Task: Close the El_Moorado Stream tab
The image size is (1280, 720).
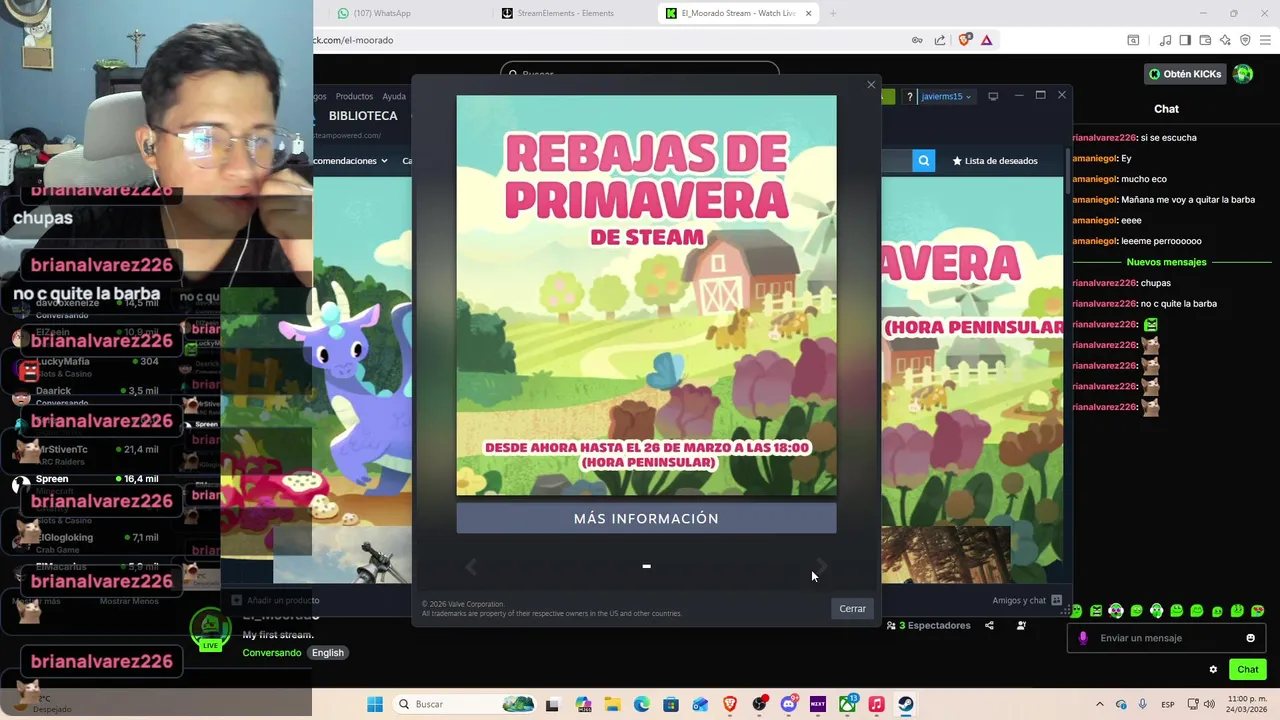Action: pyautogui.click(x=808, y=13)
